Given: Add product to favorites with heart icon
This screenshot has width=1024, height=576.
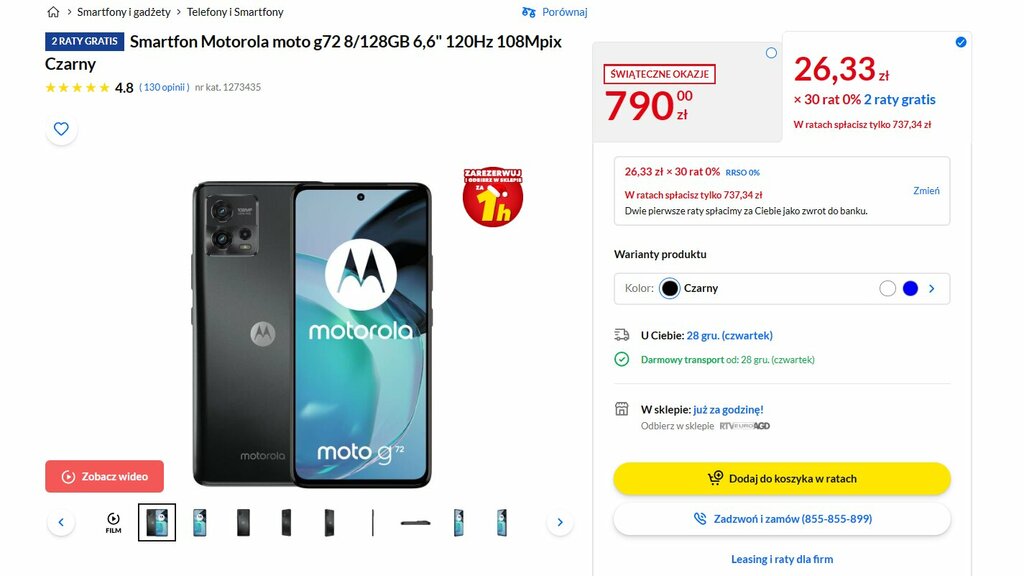Looking at the screenshot, I should pyautogui.click(x=61, y=129).
